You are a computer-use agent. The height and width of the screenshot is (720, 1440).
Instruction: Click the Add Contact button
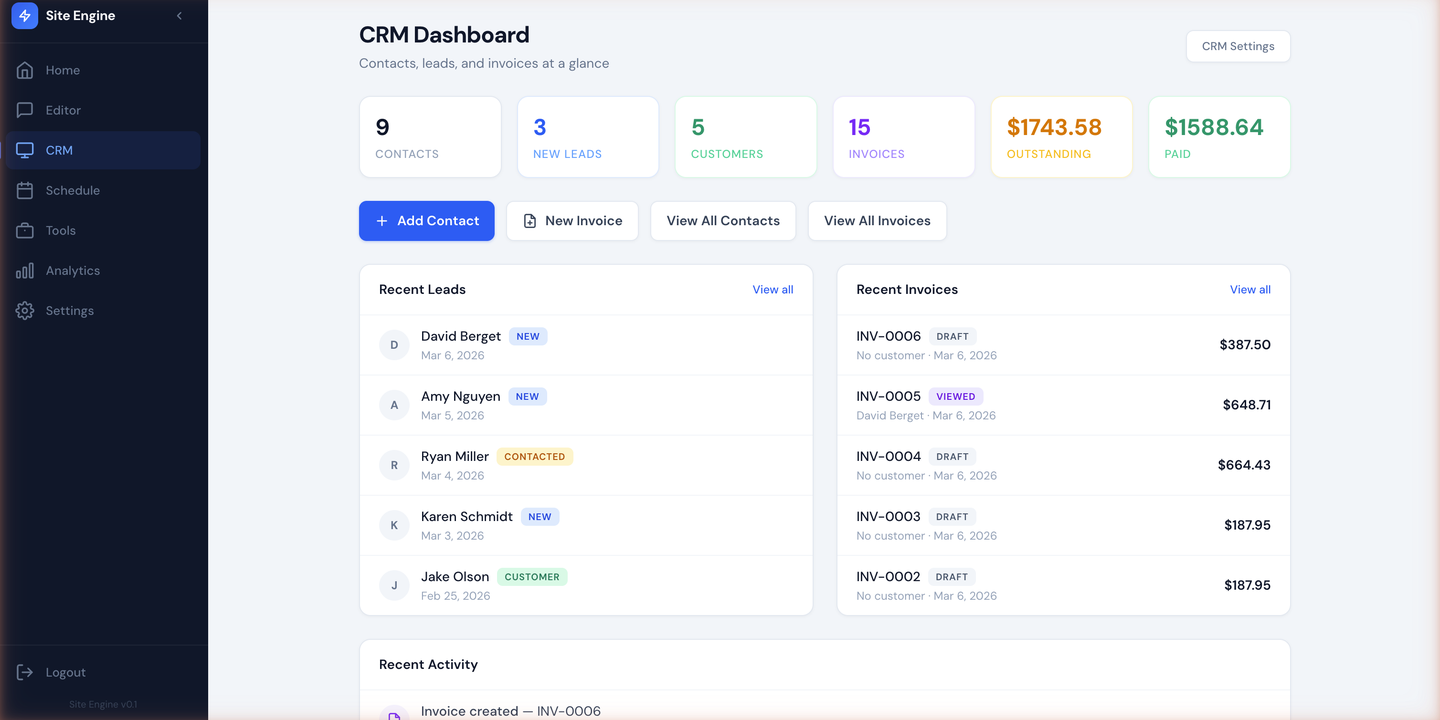427,220
